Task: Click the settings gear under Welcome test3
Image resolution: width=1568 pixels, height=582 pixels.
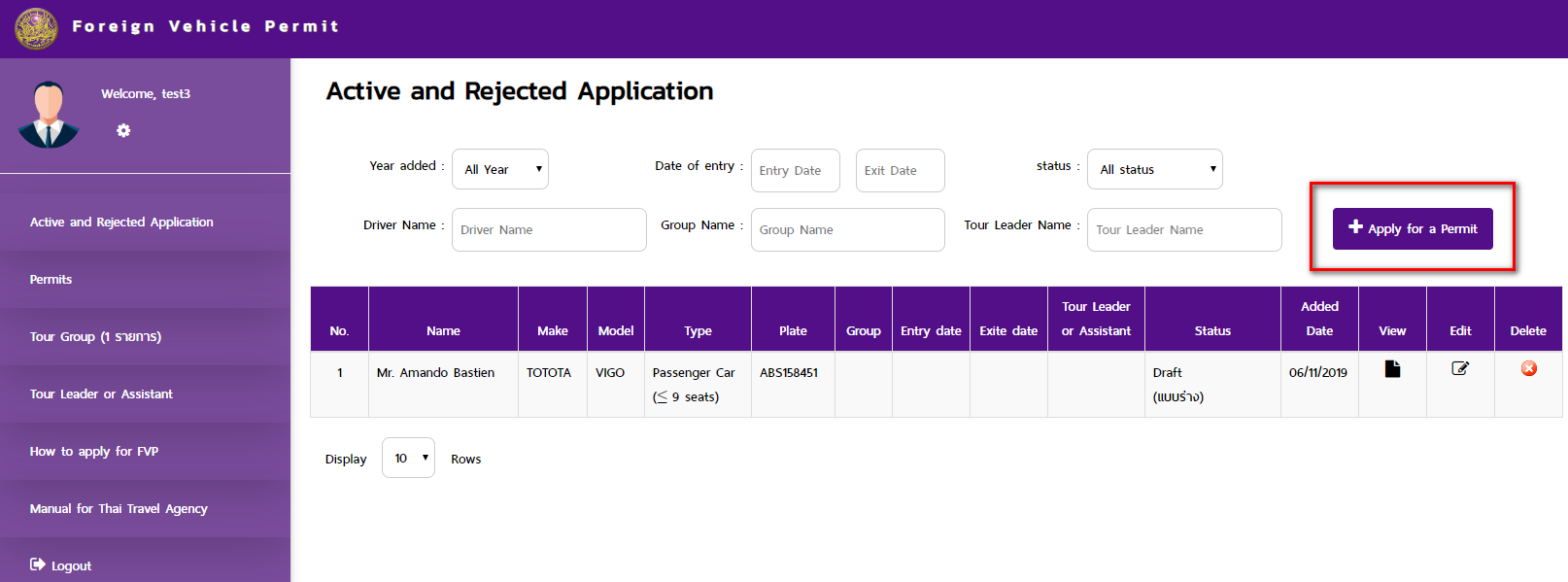Action: [x=123, y=130]
